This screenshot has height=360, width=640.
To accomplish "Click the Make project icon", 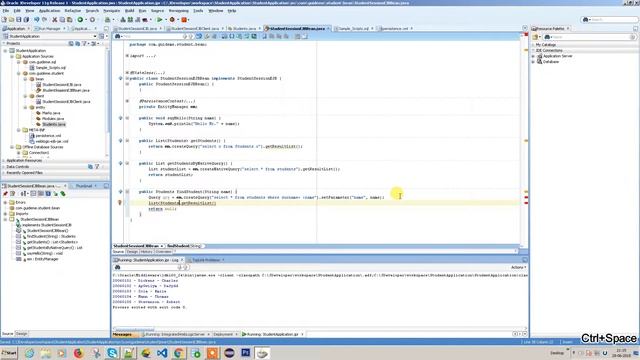I will tap(123, 20).
